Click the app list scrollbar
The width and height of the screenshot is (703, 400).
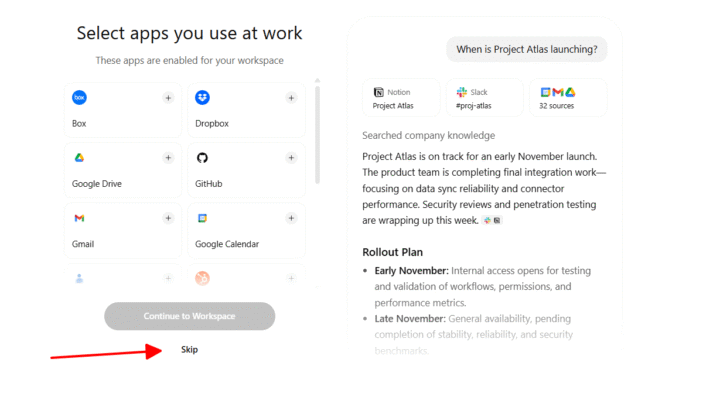pos(318,130)
